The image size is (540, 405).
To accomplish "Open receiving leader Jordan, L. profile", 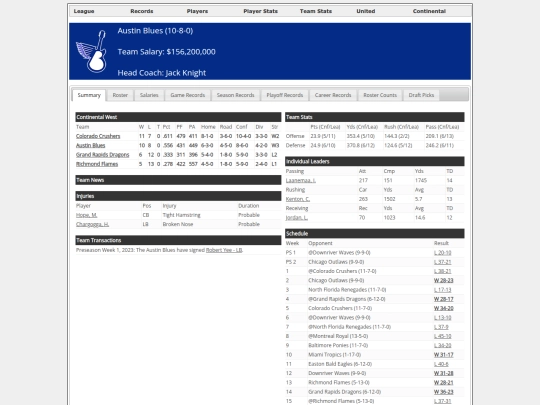I will [297, 218].
